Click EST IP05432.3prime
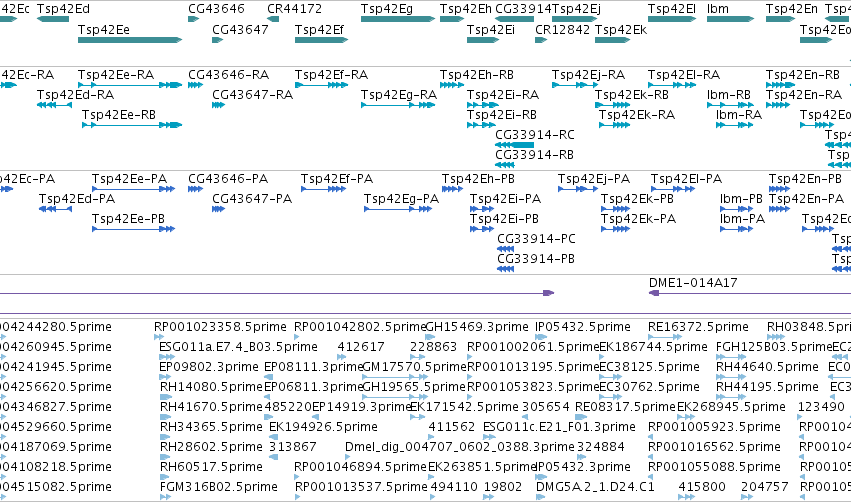851x502 pixels. point(583,467)
